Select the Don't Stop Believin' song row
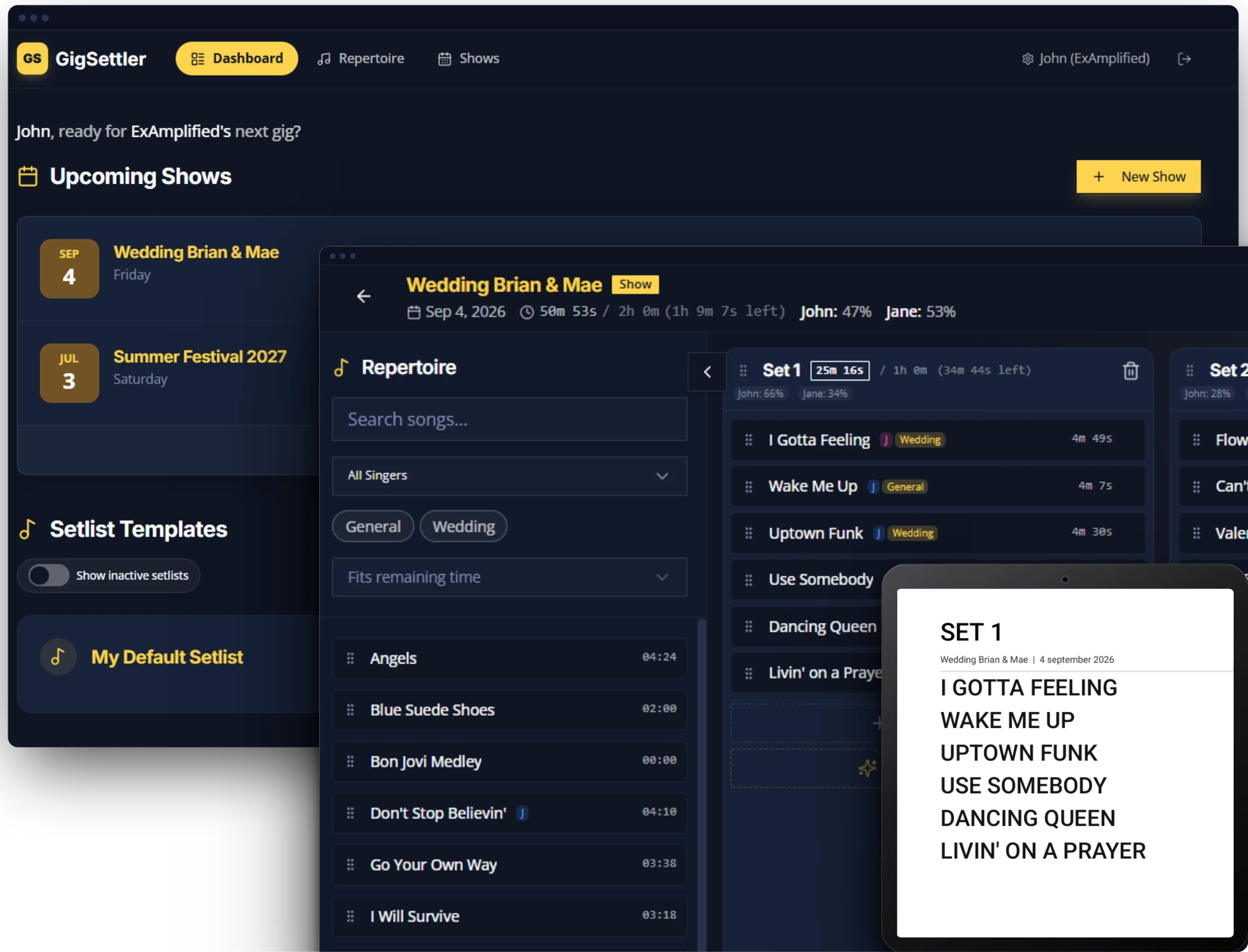 [509, 813]
